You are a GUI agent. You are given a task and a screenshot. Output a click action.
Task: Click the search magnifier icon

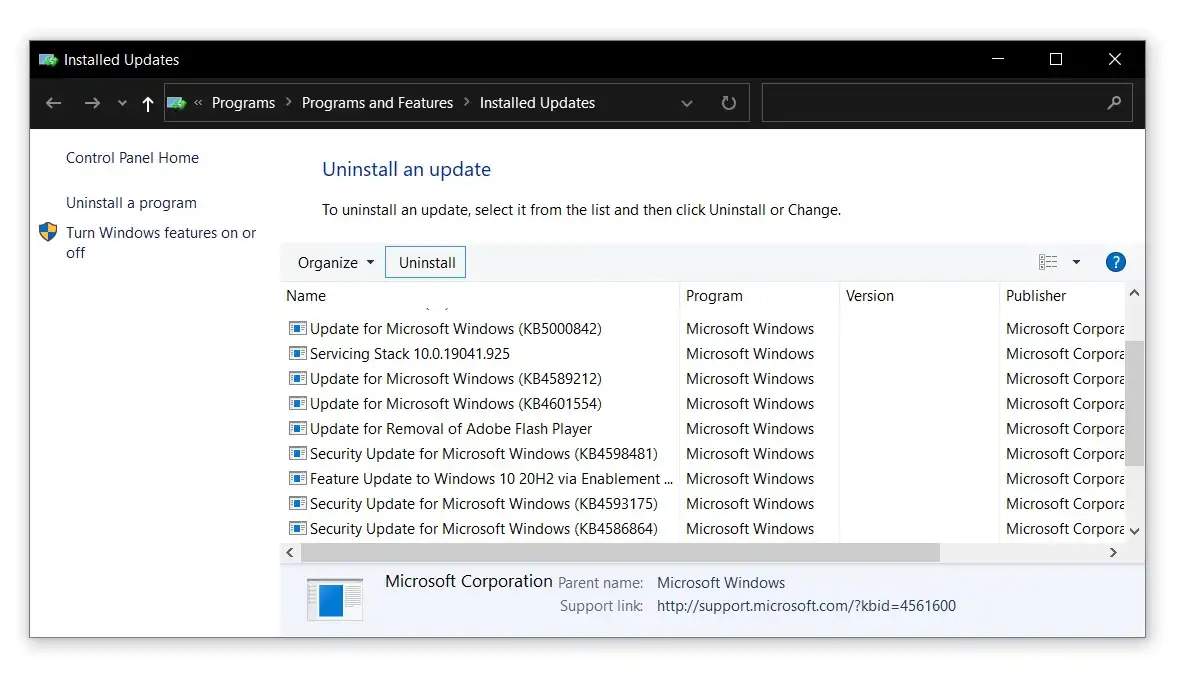[x=1113, y=103]
